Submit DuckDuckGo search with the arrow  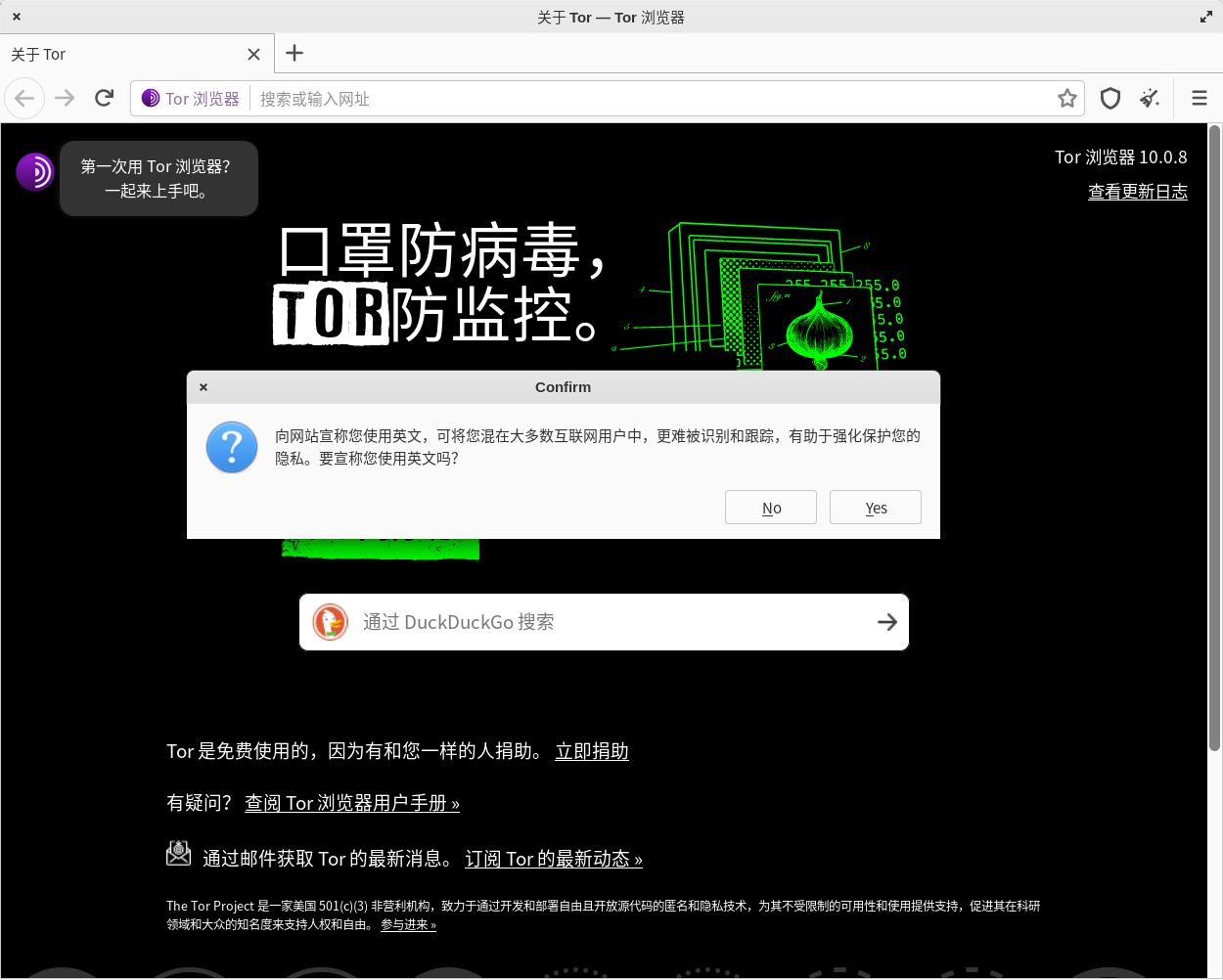[886, 622]
